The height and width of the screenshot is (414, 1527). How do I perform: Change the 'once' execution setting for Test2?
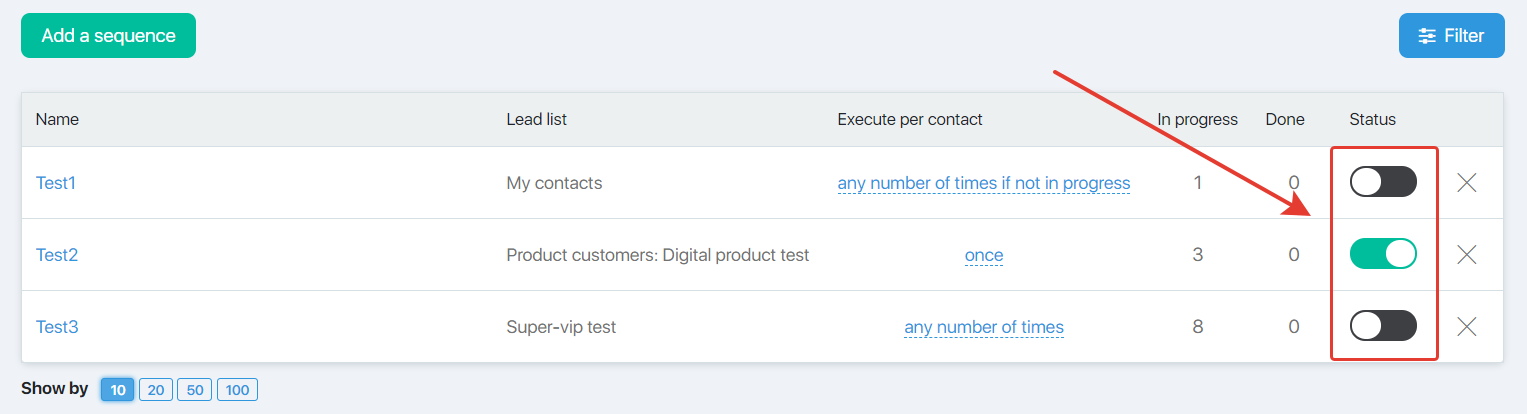tap(984, 255)
